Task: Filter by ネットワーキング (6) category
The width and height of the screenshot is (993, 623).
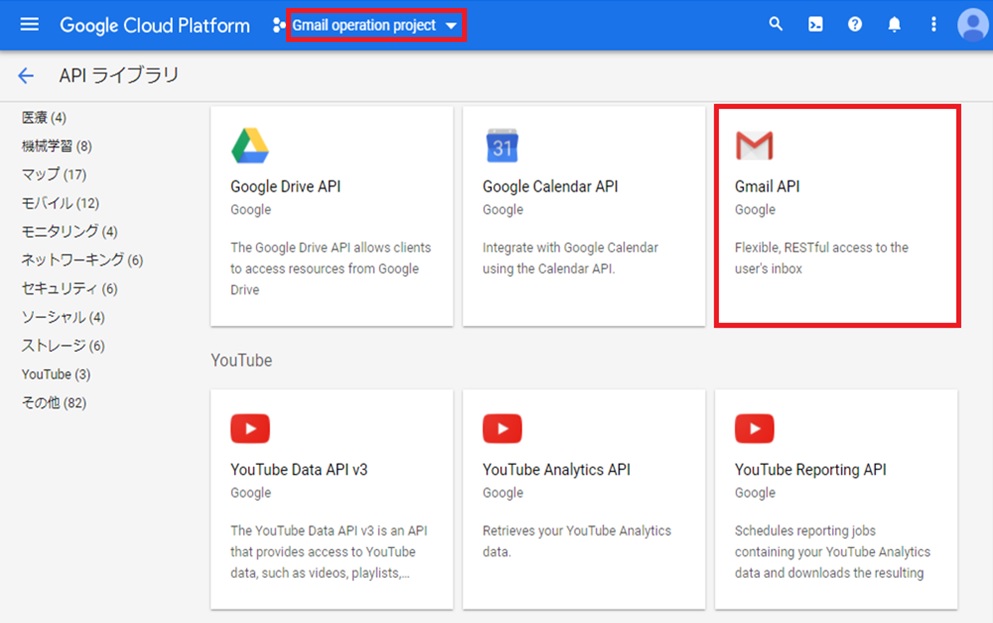Action: coord(82,260)
